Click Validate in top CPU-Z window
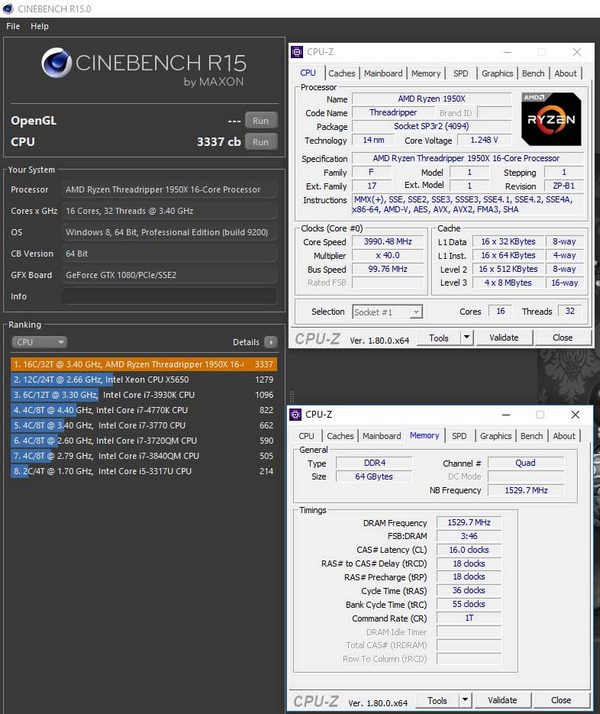Image resolution: width=600 pixels, height=714 pixels. (504, 338)
